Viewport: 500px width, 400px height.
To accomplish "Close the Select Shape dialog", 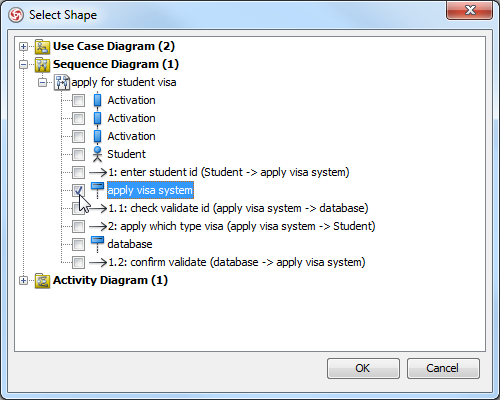I will tap(469, 10).
